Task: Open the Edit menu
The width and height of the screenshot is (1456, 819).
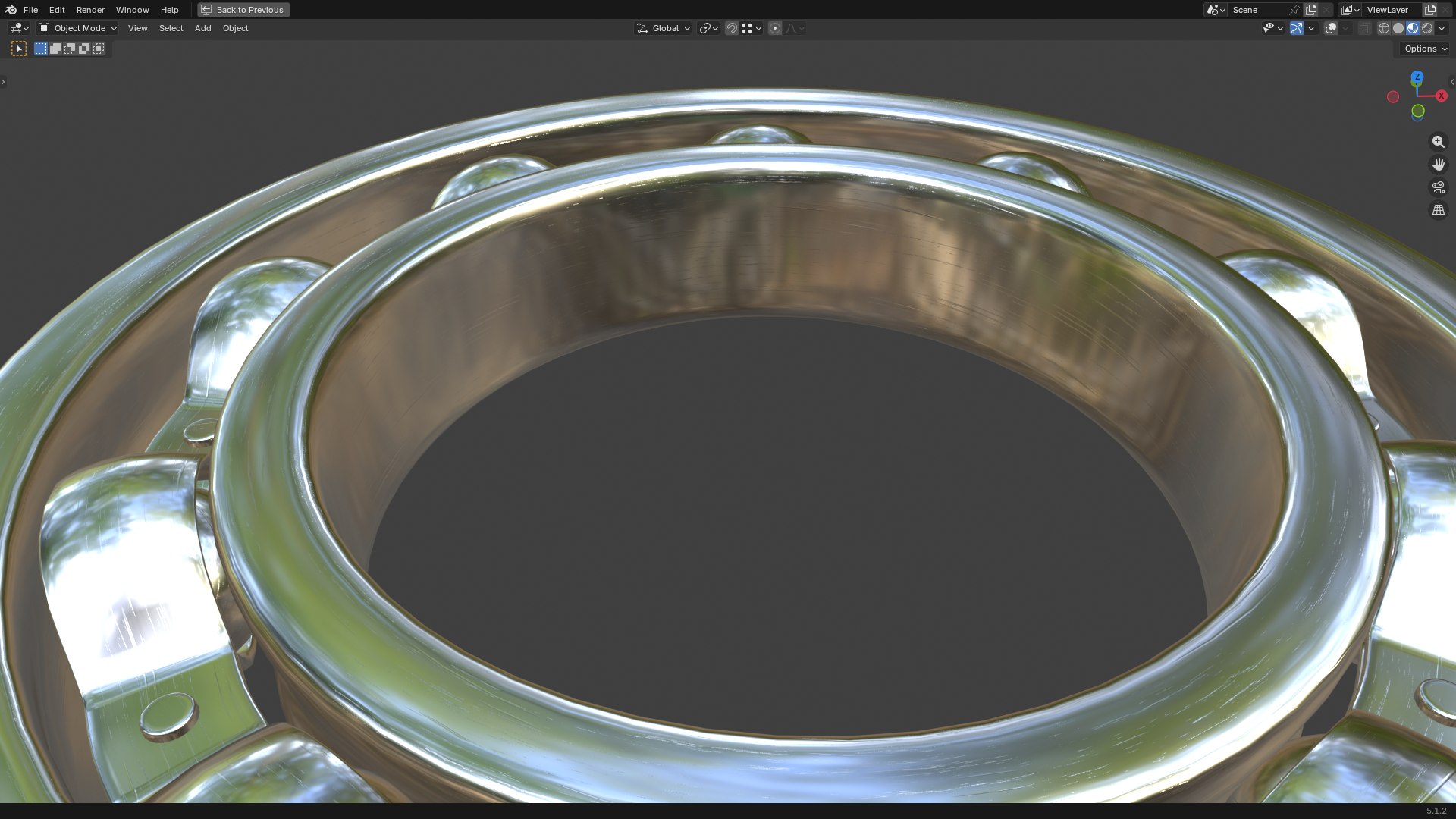Action: pos(57,10)
